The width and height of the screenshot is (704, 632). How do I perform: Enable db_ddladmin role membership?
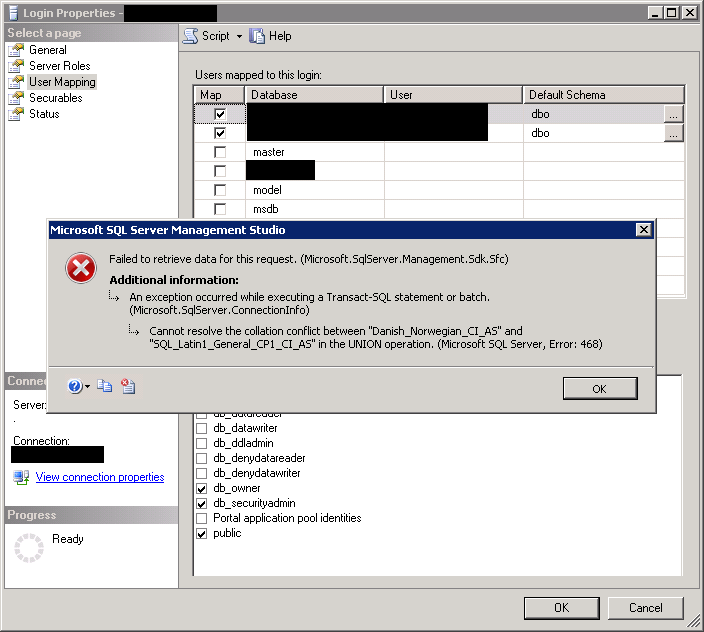(202, 443)
